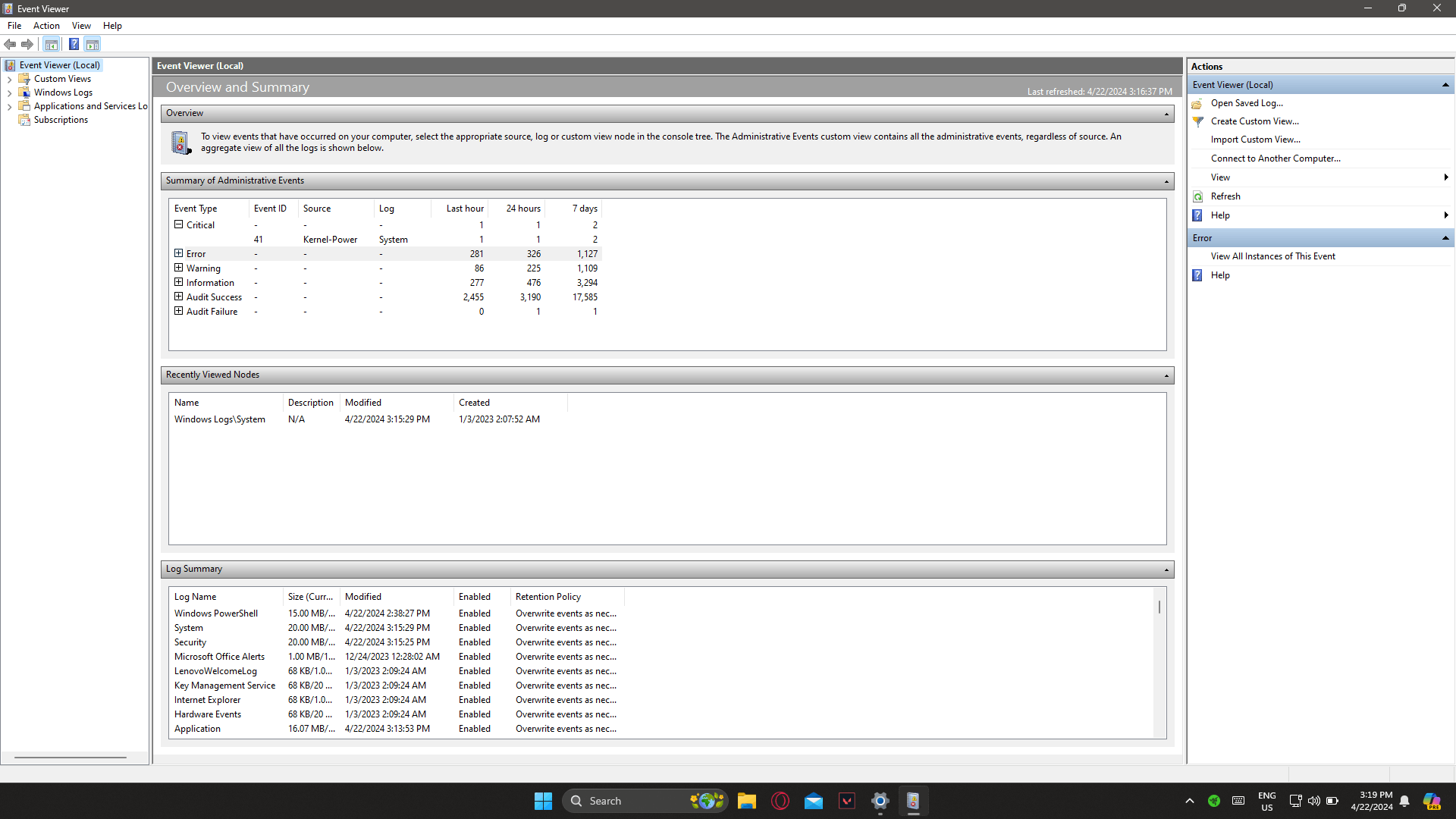Expand the Error event type row

(x=179, y=253)
